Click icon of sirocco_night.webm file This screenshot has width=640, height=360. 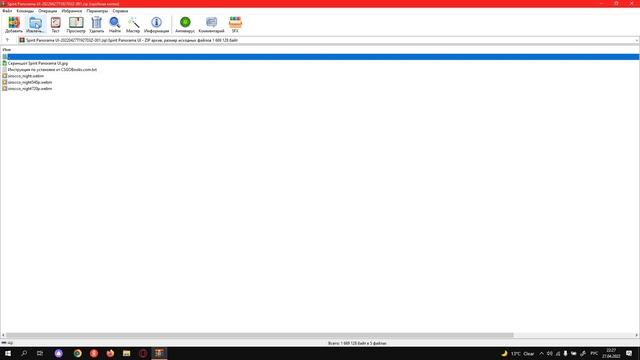(x=5, y=76)
